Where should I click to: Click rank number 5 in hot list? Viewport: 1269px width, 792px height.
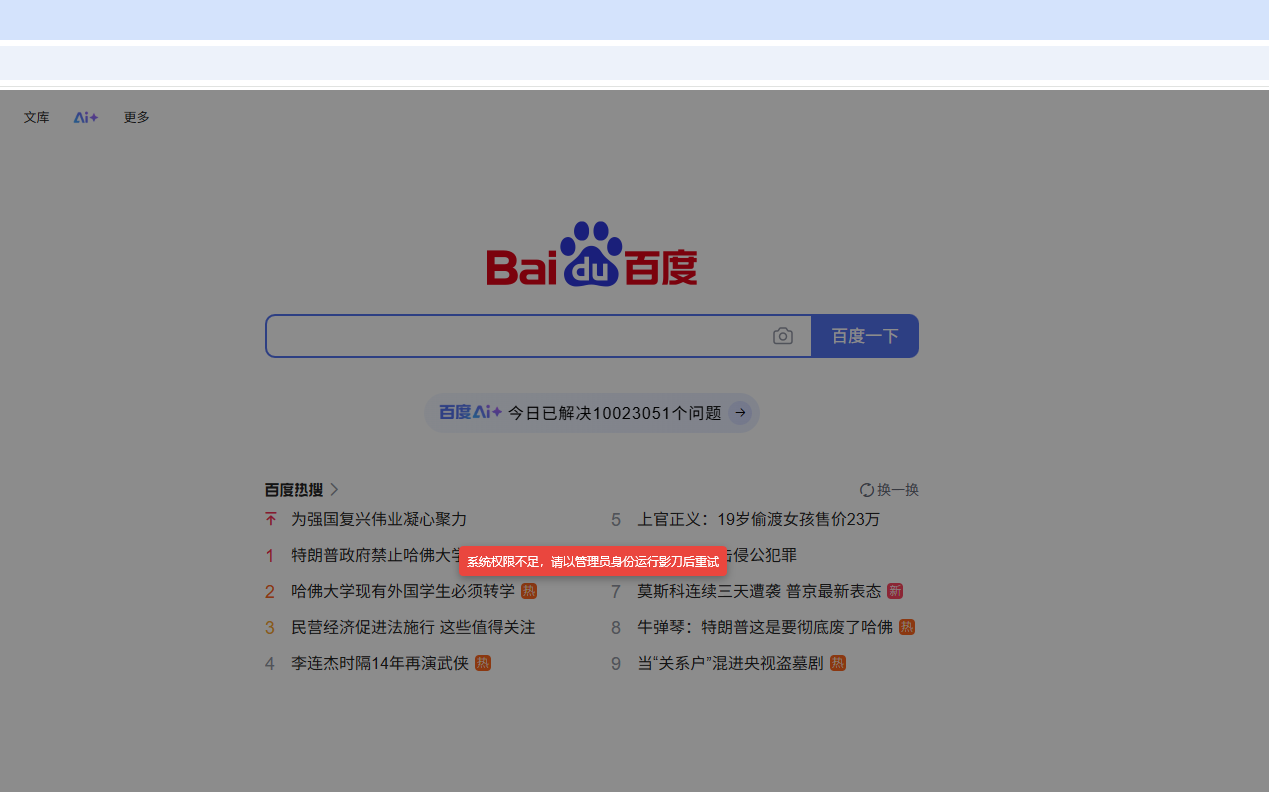(x=616, y=519)
